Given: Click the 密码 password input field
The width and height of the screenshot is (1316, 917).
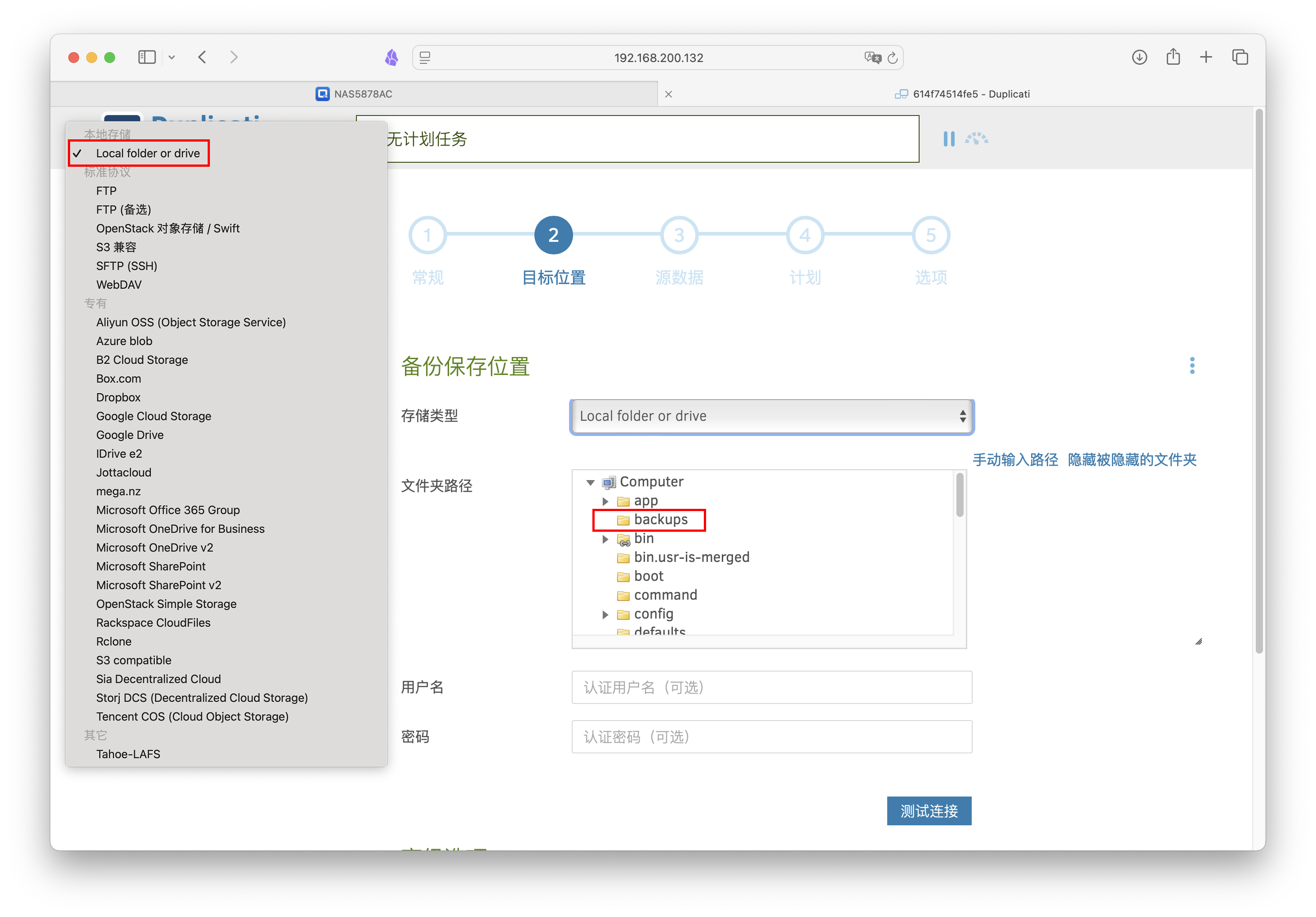Looking at the screenshot, I should 772,737.
